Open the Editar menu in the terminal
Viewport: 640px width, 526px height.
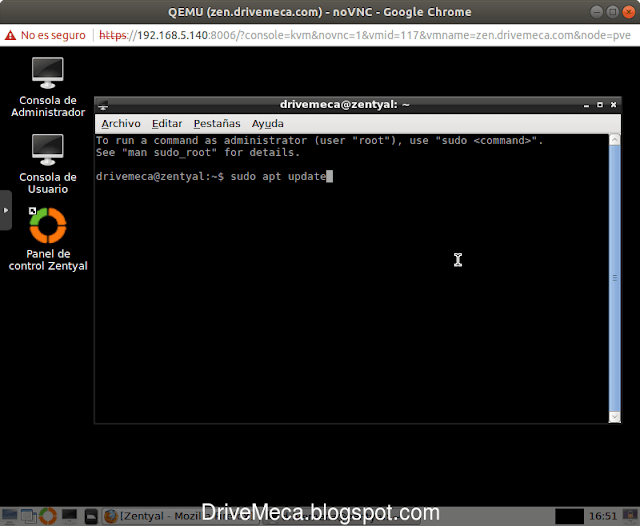tap(167, 124)
